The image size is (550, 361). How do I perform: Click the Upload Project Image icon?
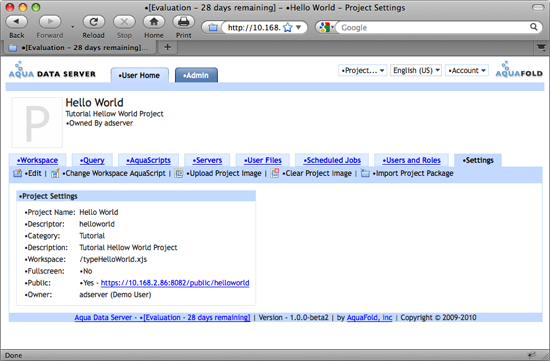click(179, 173)
